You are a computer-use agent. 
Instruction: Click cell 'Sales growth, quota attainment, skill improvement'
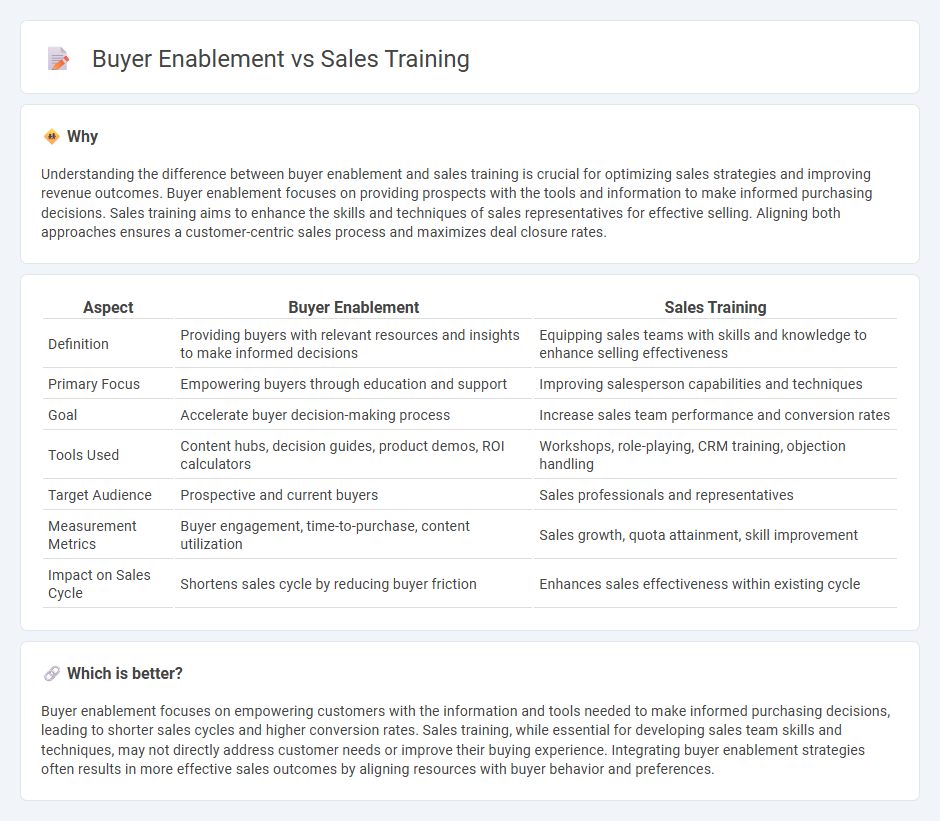pos(715,535)
